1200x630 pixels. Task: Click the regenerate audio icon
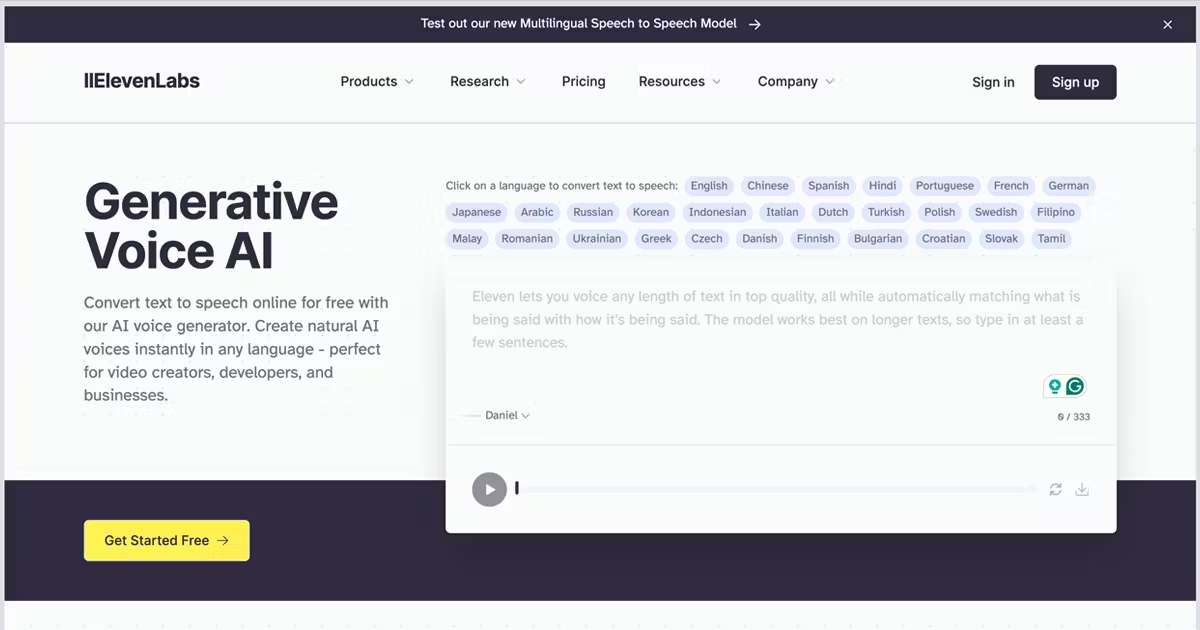click(1056, 489)
